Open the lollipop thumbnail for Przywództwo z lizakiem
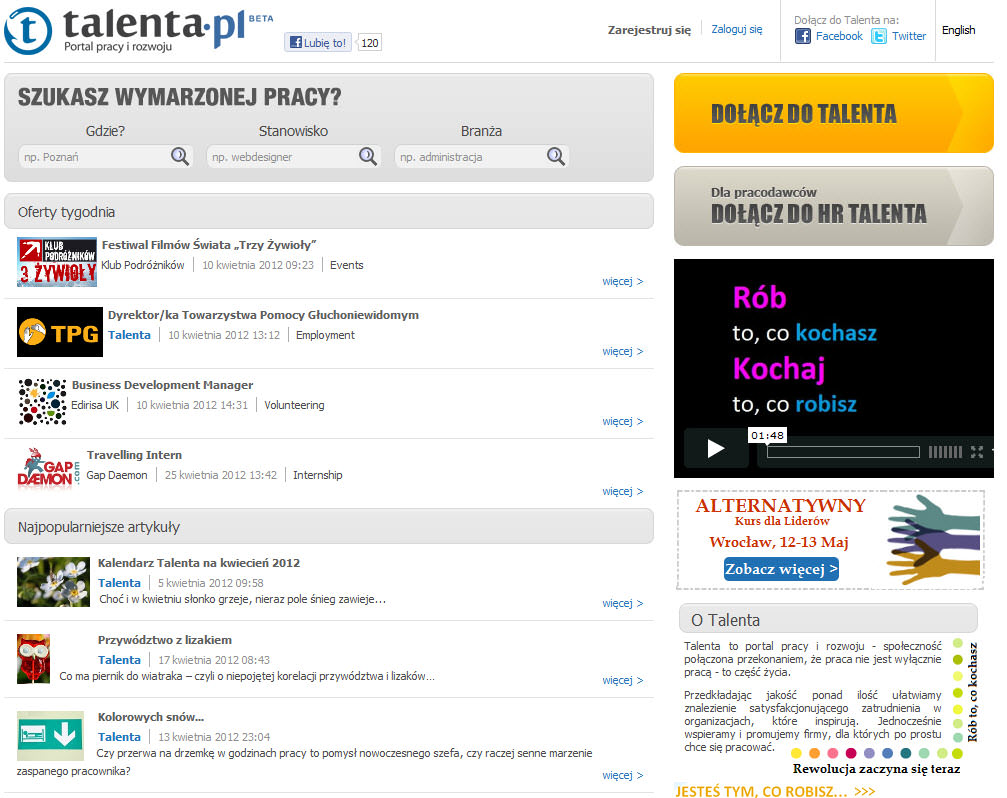1007x798 pixels. click(x=33, y=659)
